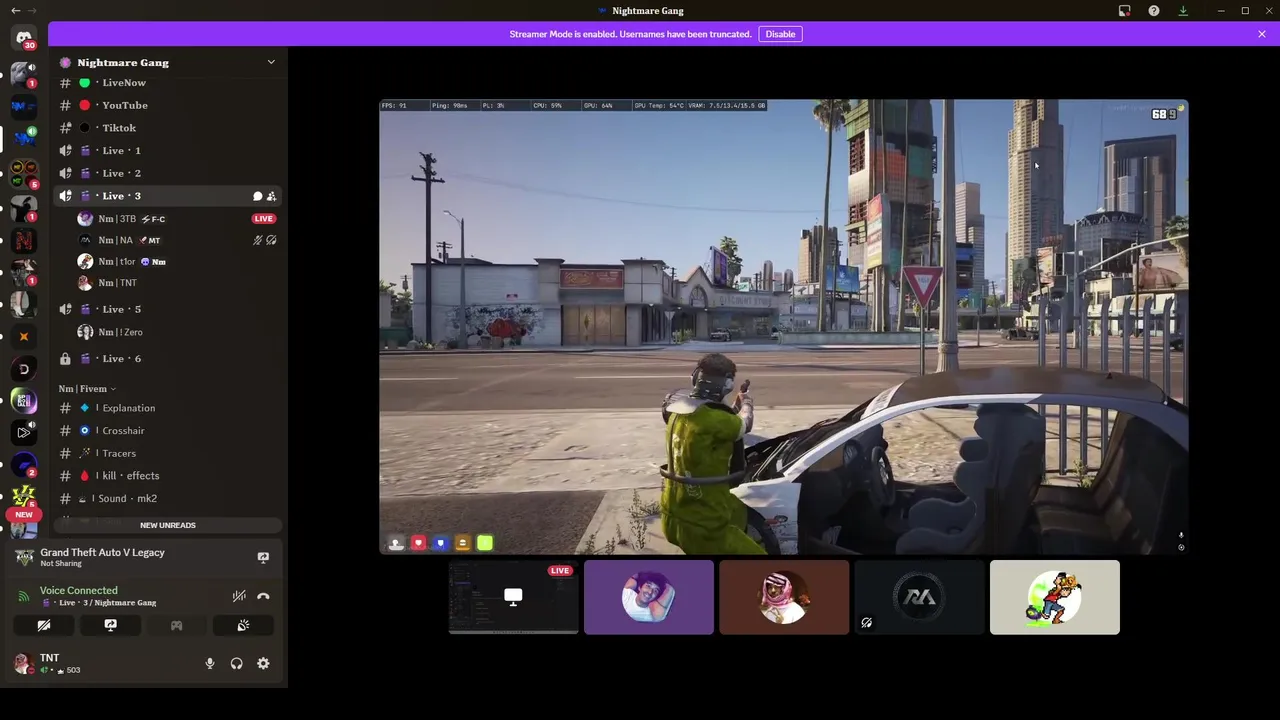Join the Live 5 voice channel
1280x720 pixels.
(167, 309)
